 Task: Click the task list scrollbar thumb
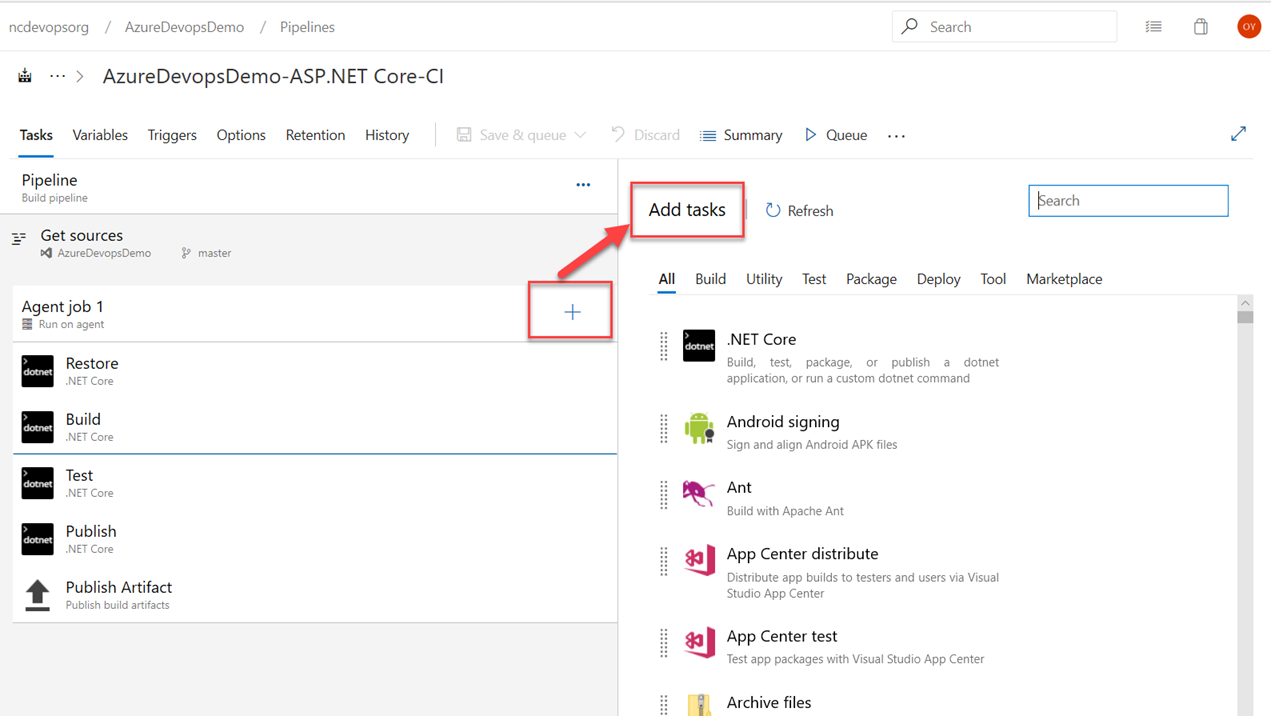click(1245, 317)
